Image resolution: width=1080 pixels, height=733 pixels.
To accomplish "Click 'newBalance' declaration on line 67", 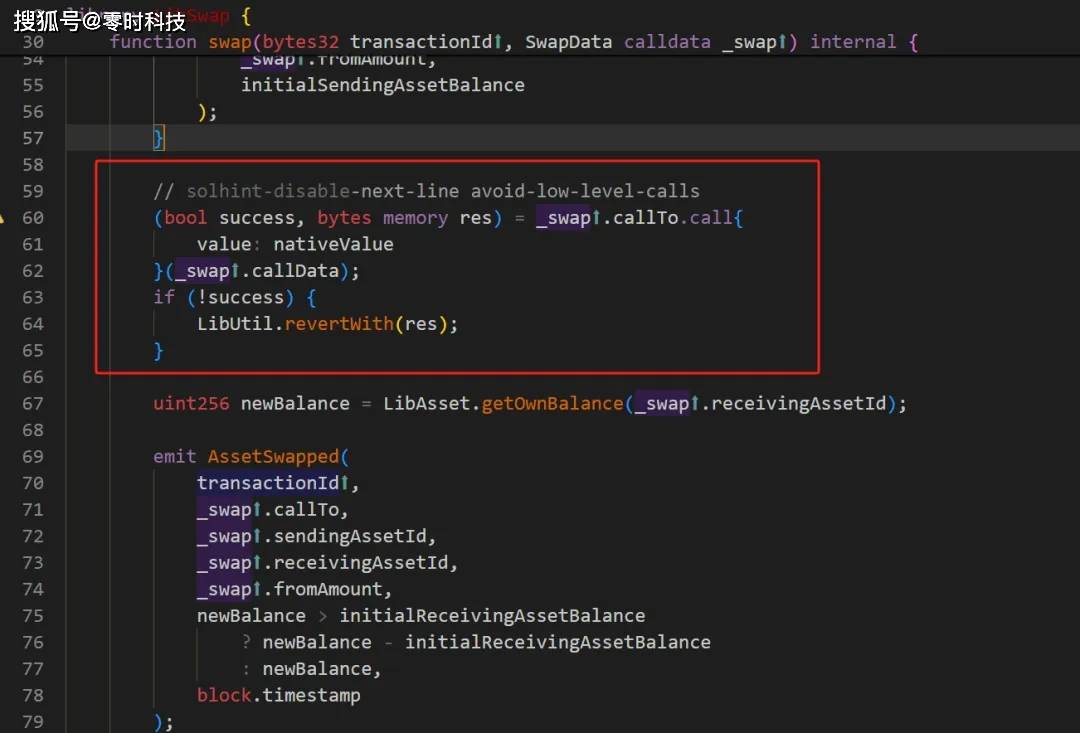I will [x=295, y=403].
